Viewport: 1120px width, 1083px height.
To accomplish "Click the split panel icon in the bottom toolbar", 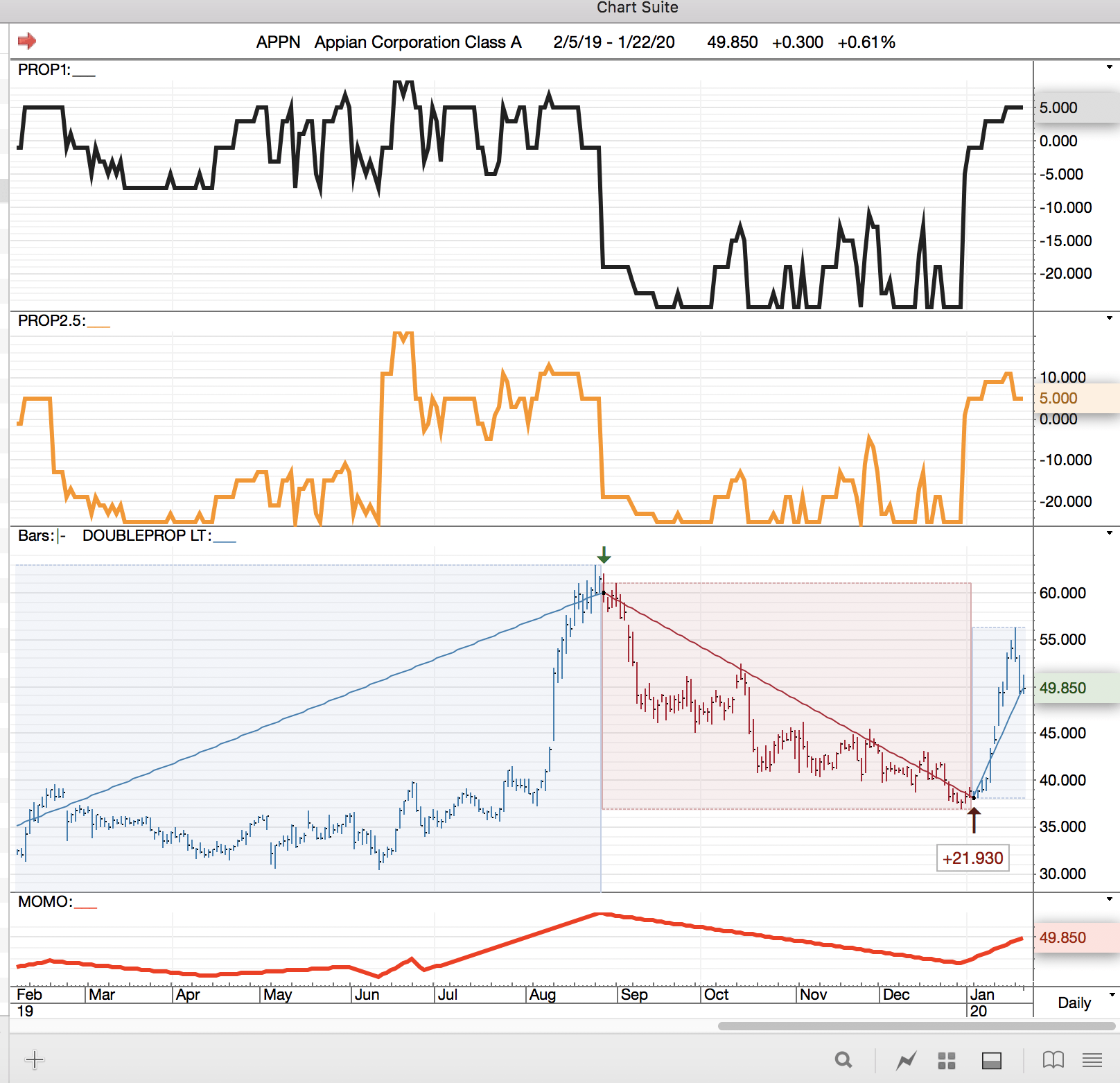I will (992, 1061).
